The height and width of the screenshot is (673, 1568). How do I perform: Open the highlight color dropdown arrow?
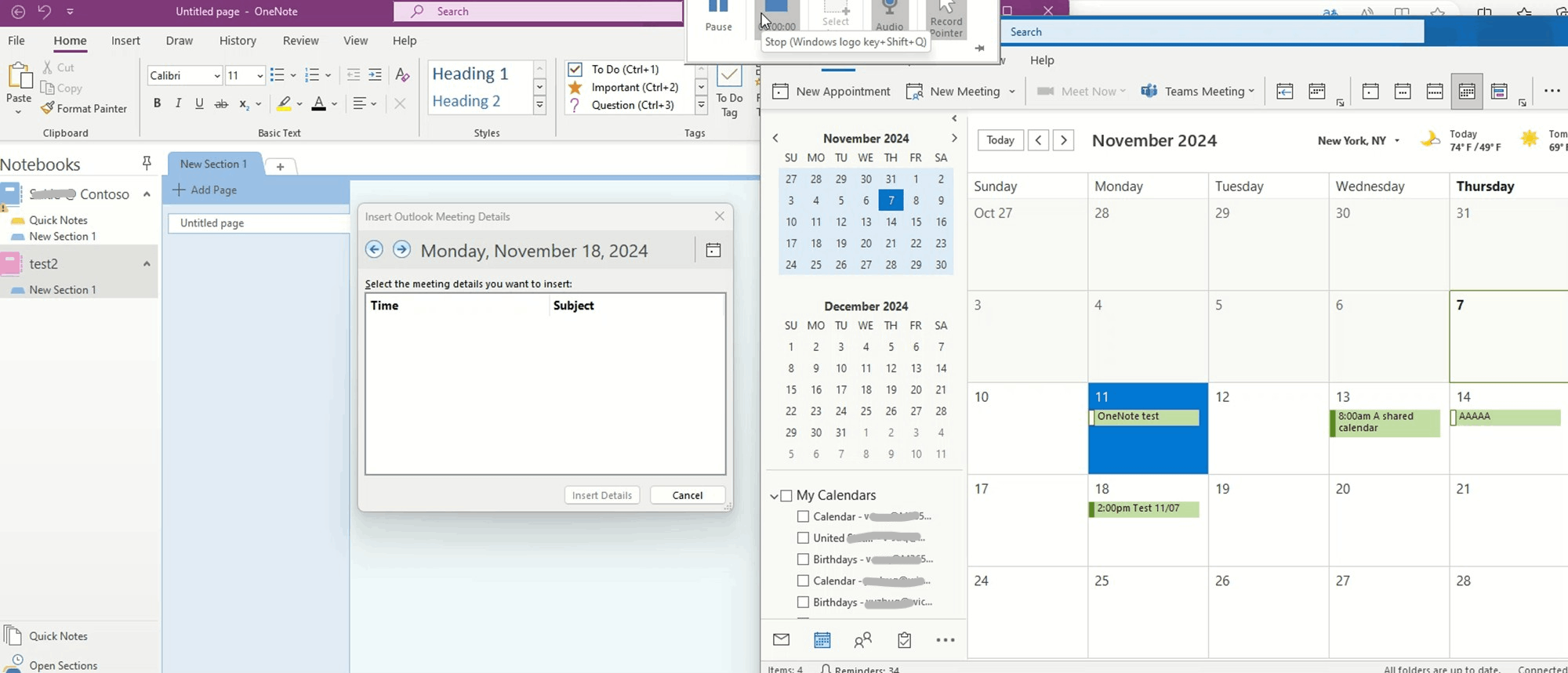coord(299,103)
